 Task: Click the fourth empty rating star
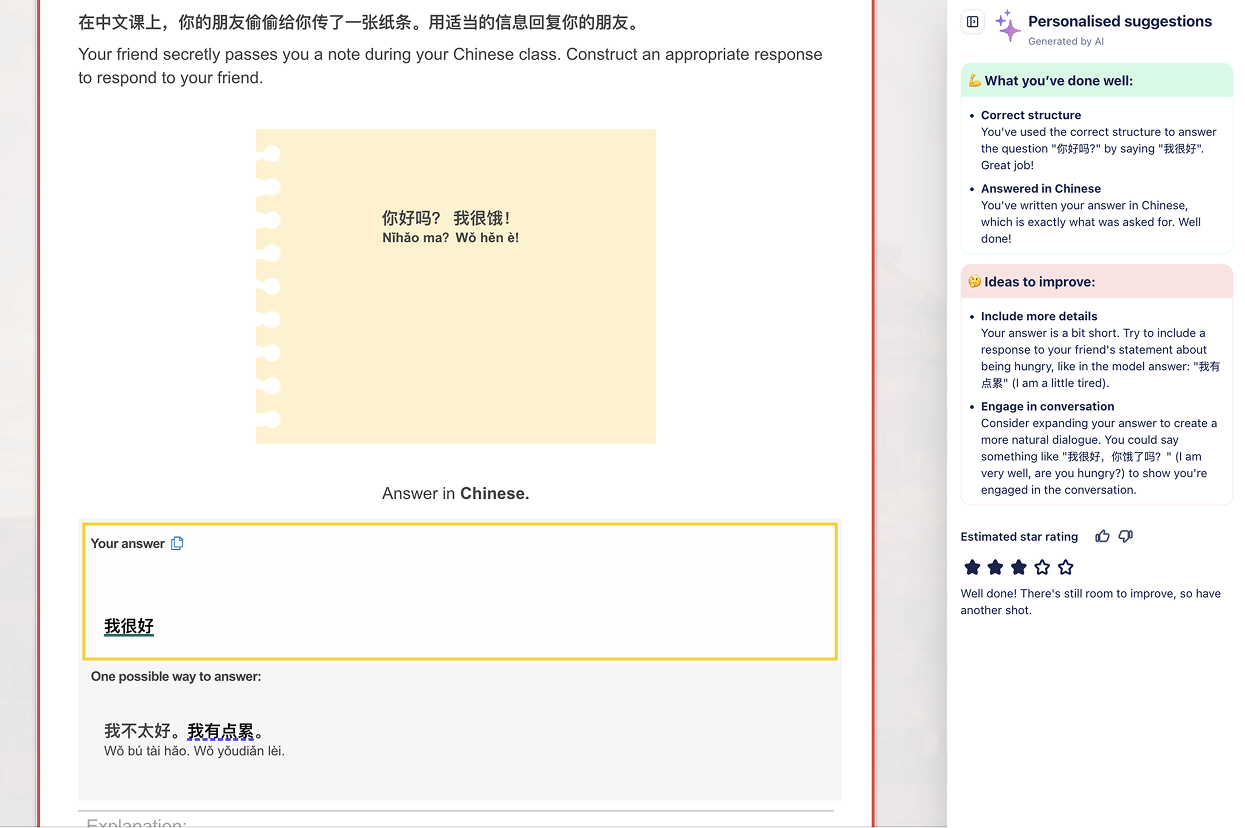[x=1042, y=568]
